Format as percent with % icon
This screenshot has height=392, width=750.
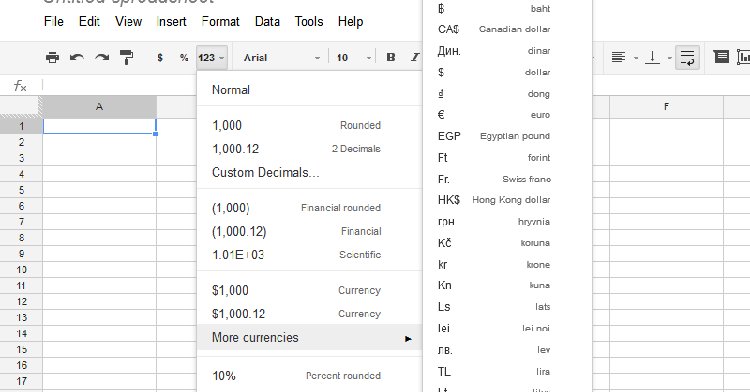click(x=184, y=58)
